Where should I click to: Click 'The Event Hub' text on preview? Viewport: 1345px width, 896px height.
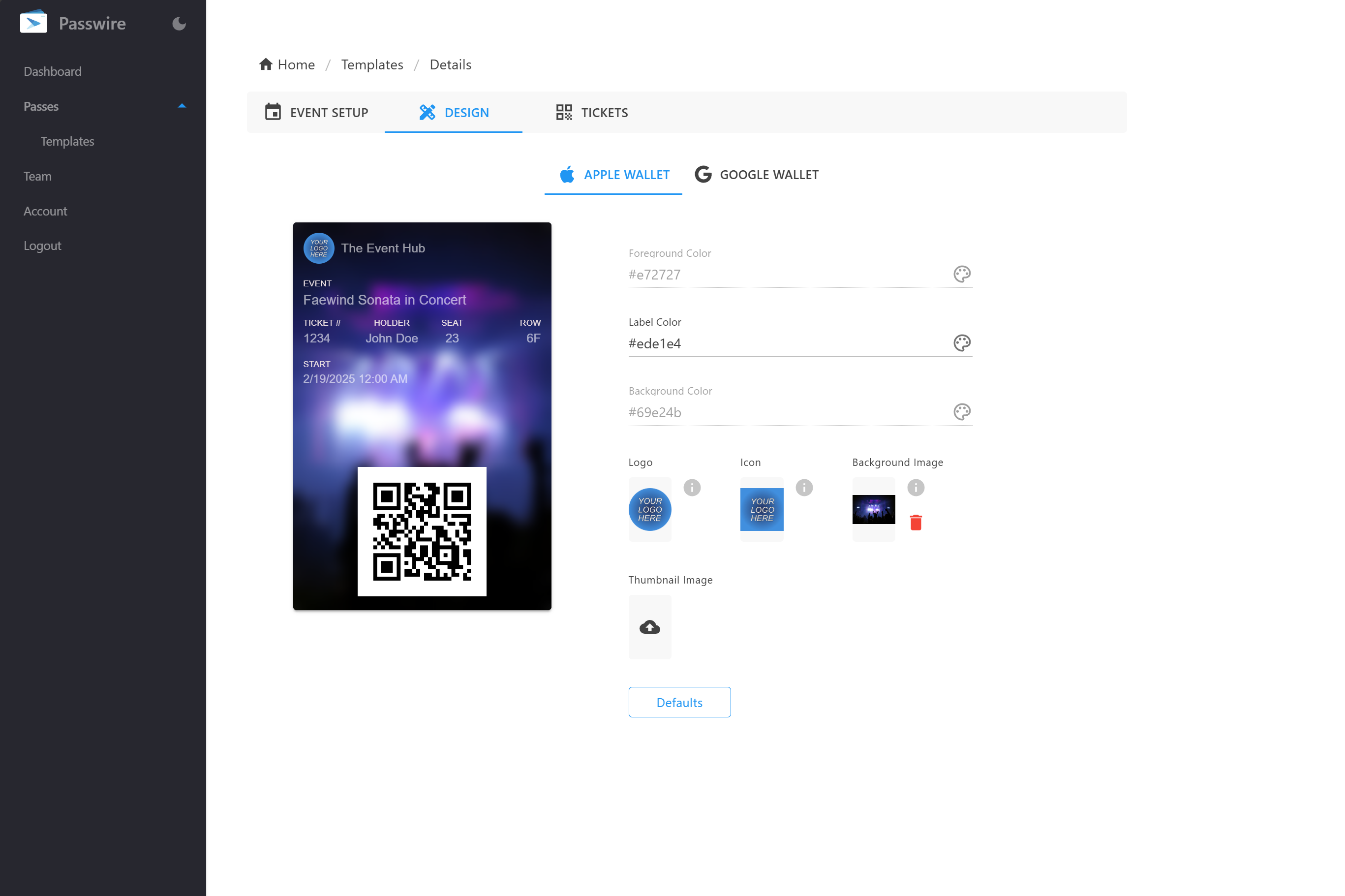(383, 248)
